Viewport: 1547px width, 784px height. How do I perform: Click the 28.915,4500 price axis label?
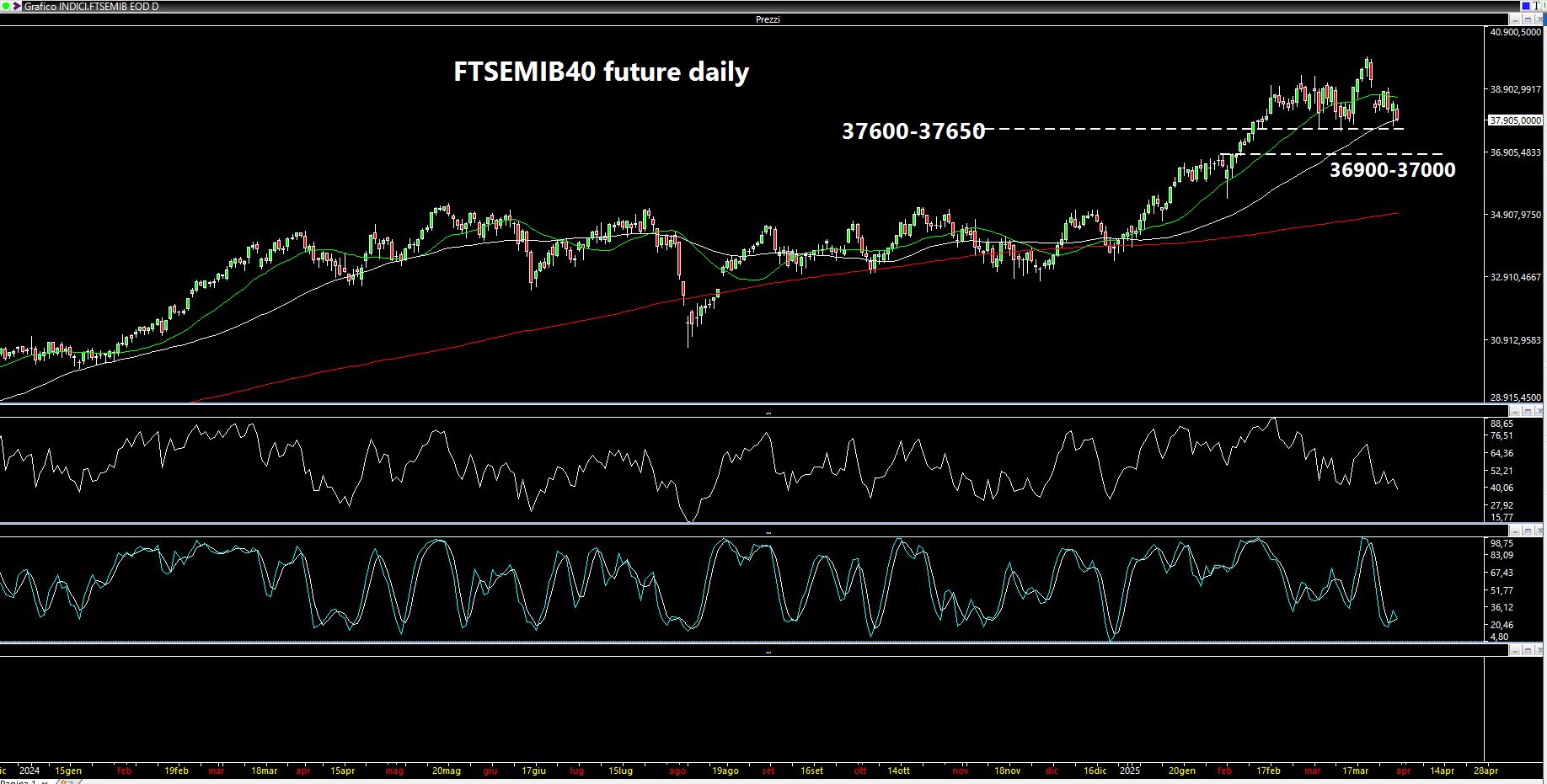tap(1516, 397)
